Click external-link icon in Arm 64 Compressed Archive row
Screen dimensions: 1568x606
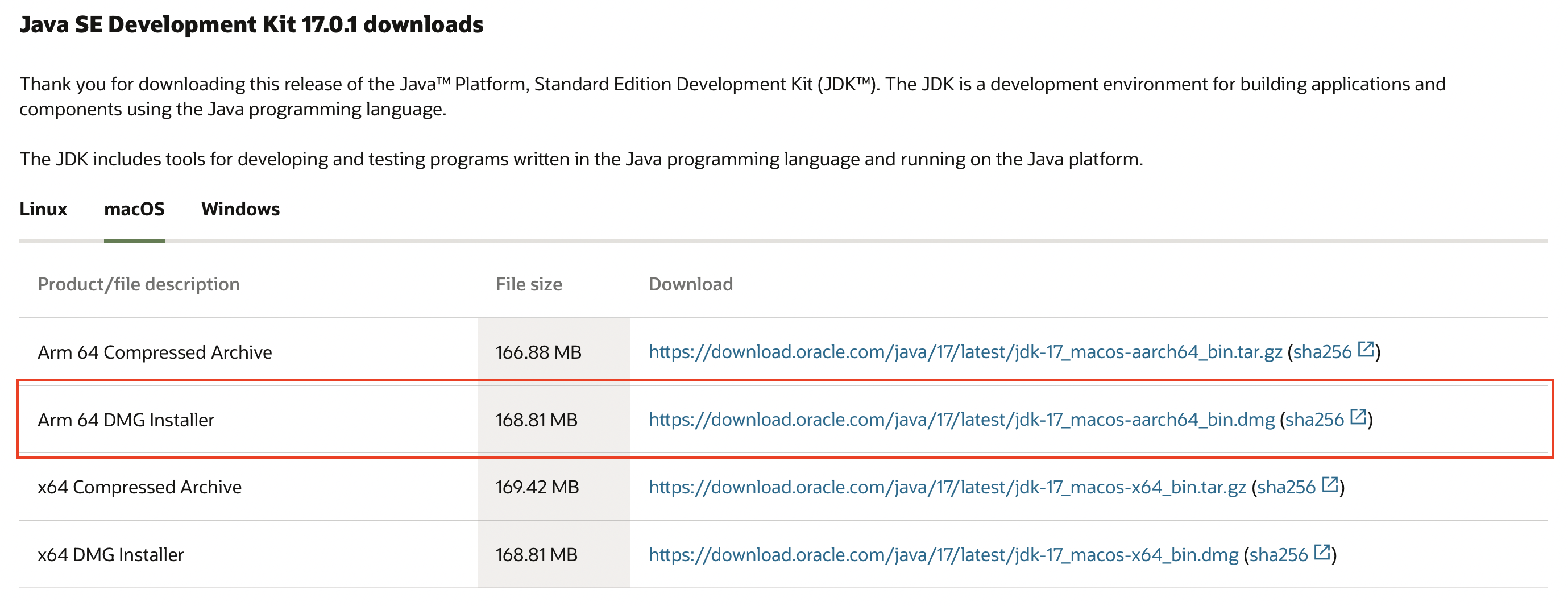point(1366,349)
